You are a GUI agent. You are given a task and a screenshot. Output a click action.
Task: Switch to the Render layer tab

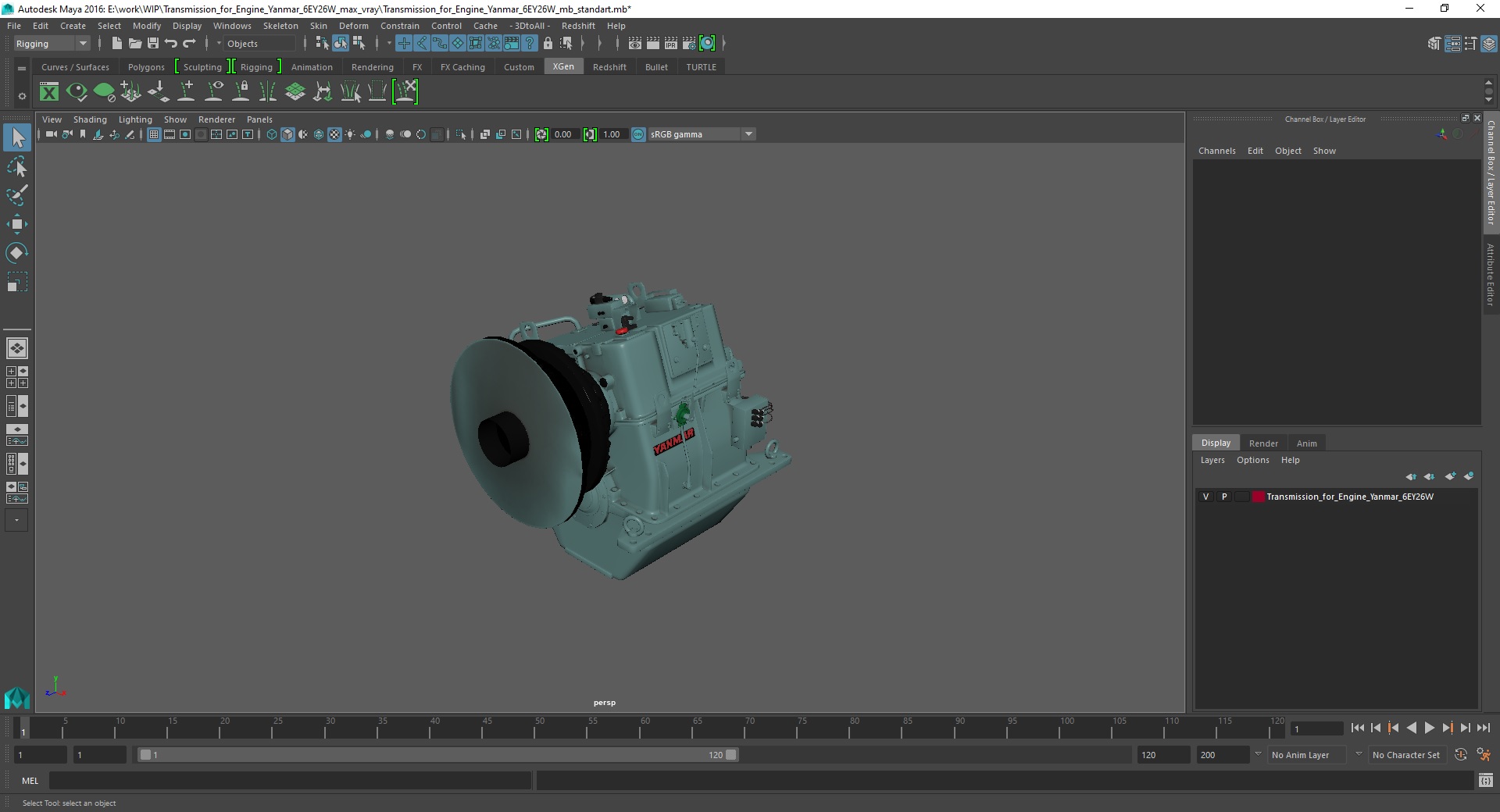[x=1263, y=443]
